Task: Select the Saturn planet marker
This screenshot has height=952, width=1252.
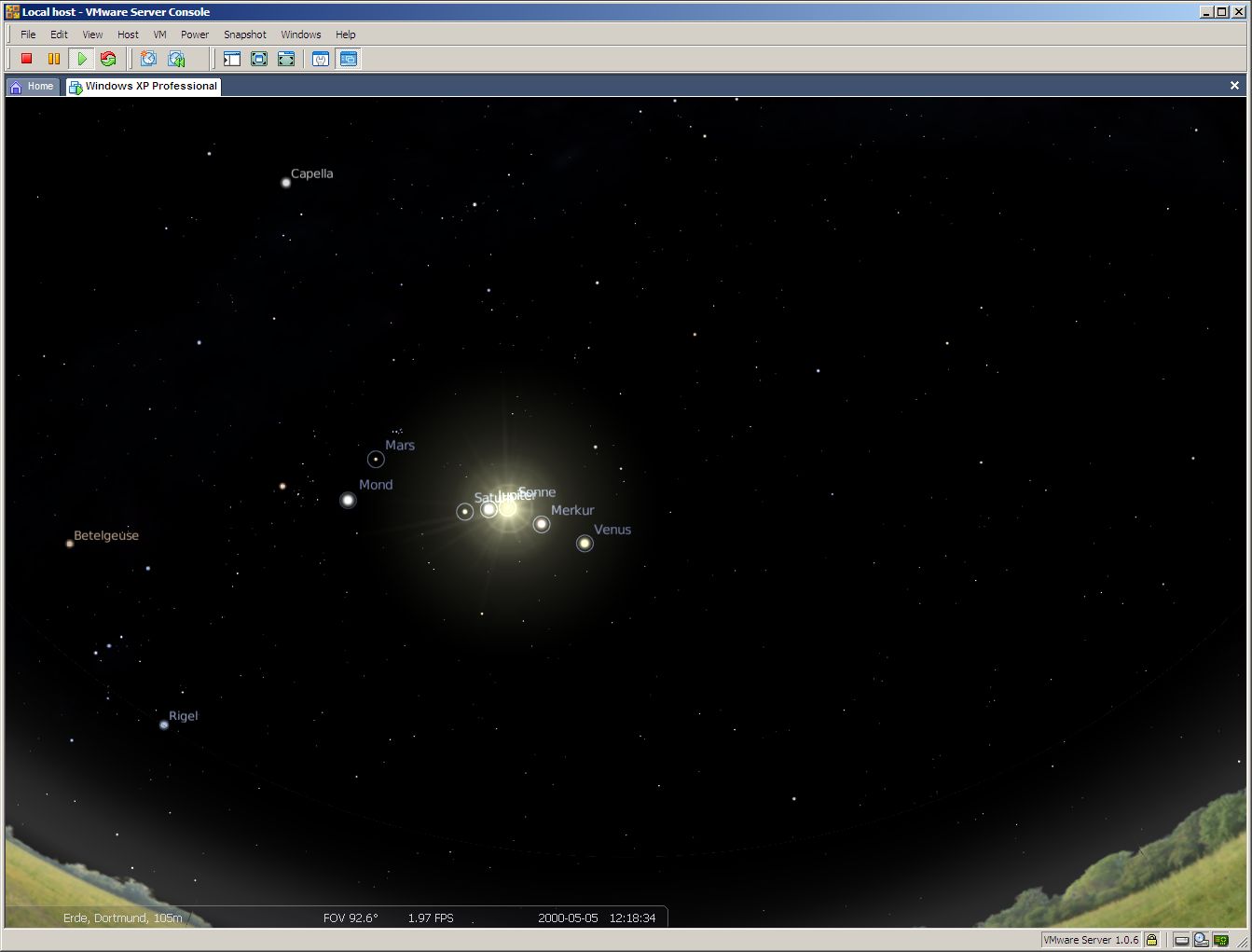Action: pyautogui.click(x=464, y=511)
